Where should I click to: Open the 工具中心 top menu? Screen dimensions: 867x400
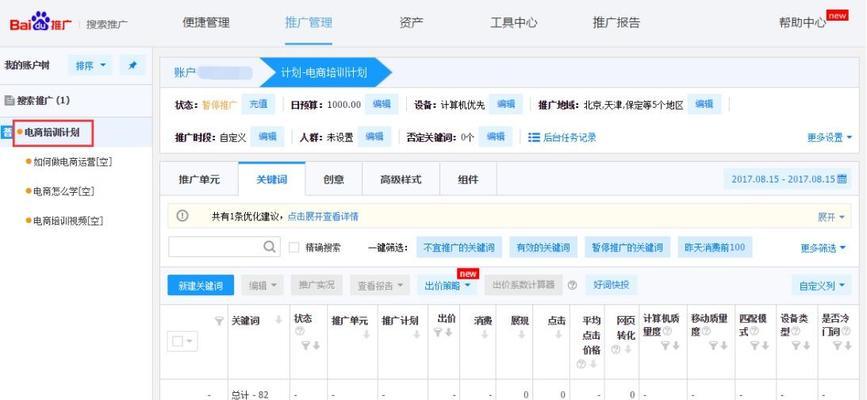click(x=514, y=23)
